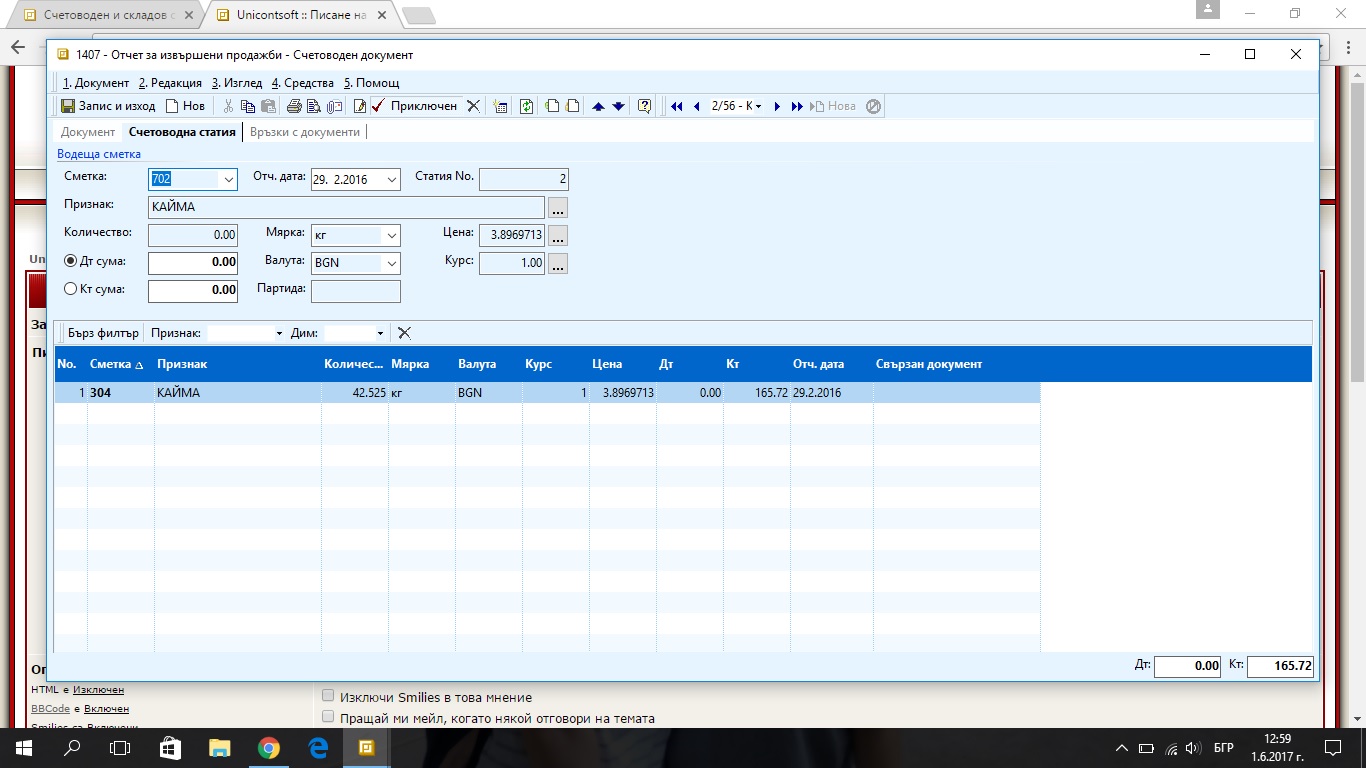This screenshot has height=768, width=1366.
Task: Open File Explorer from the taskbar
Action: 219,747
